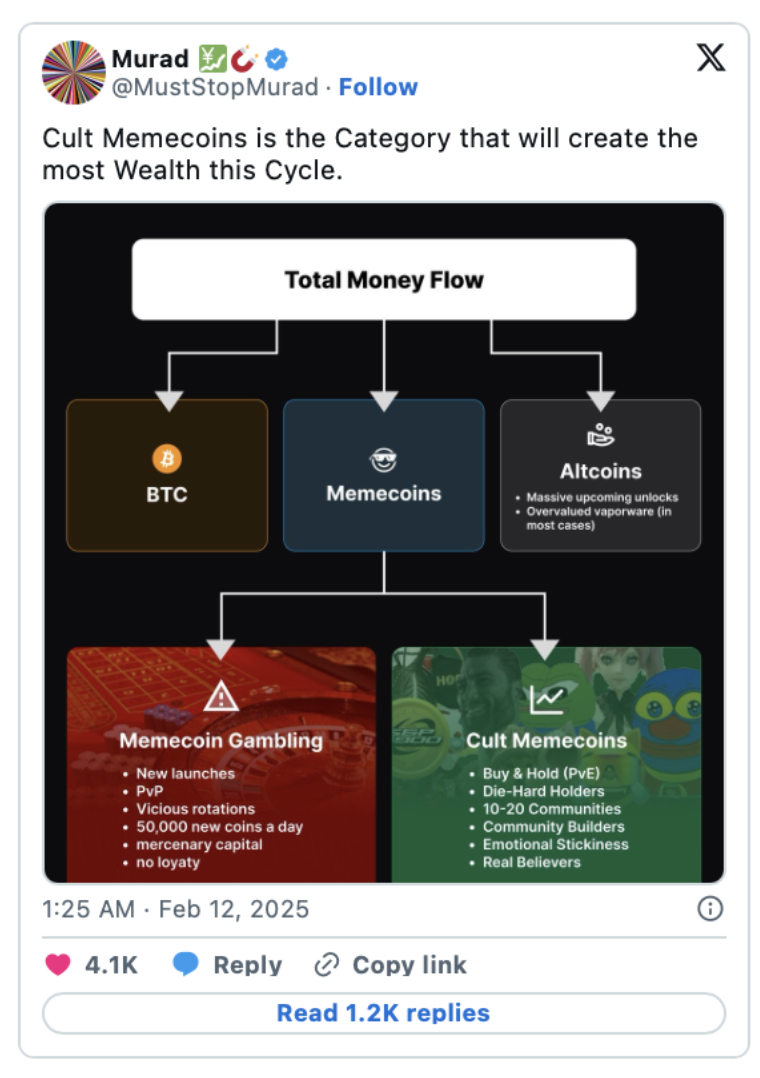Open the info circle icon
The height and width of the screenshot is (1078, 760).
click(710, 908)
